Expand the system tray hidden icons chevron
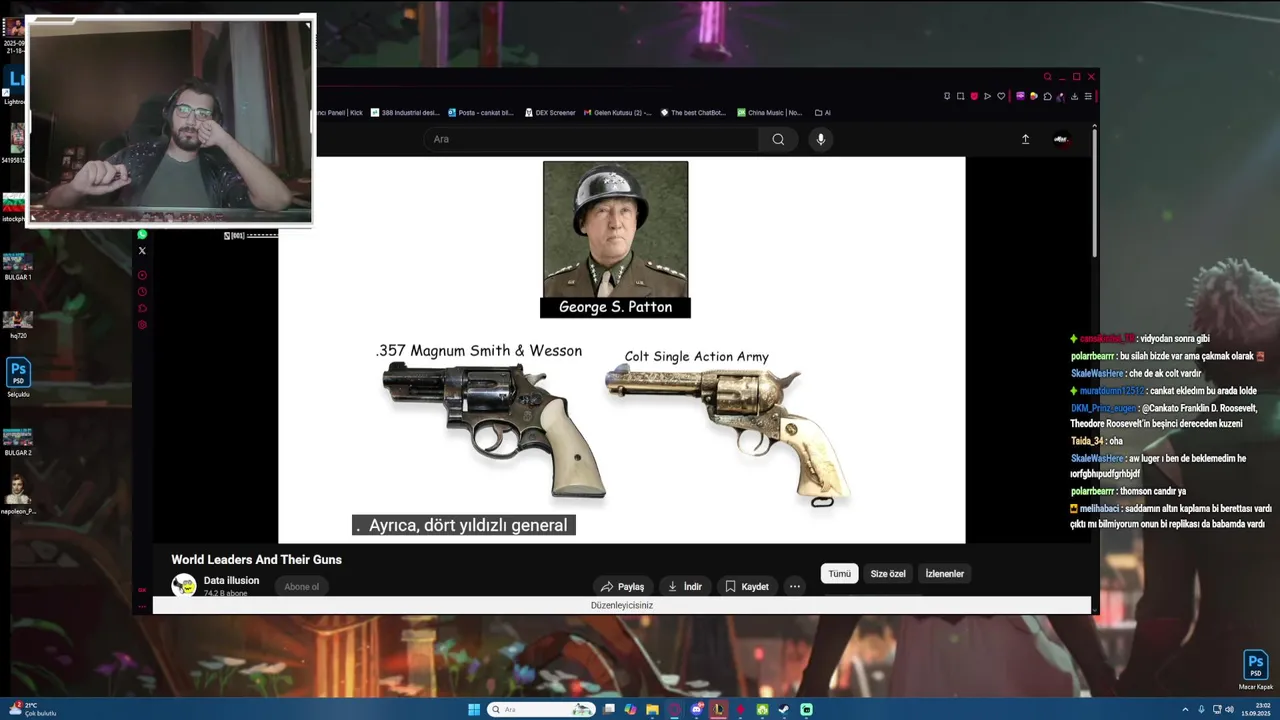The width and height of the screenshot is (1280, 720). (x=1185, y=710)
